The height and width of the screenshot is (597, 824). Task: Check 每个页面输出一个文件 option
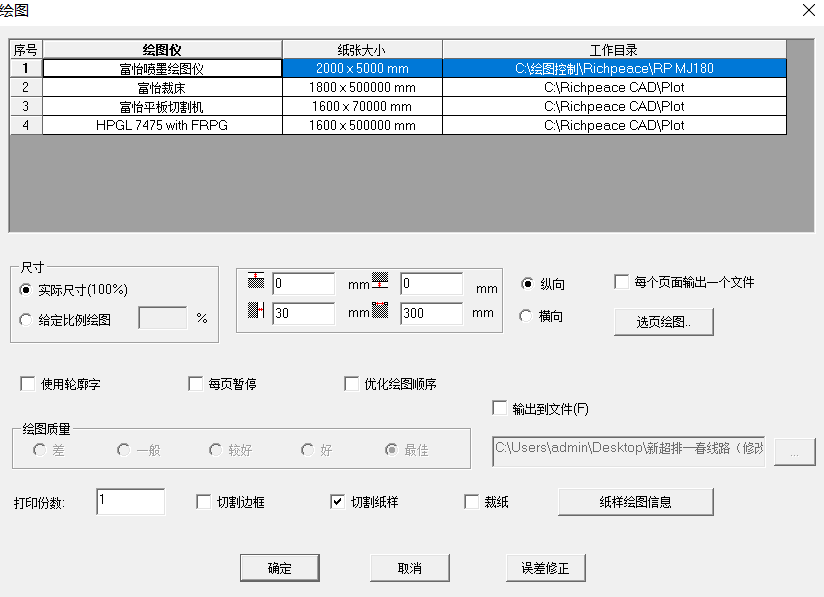(622, 283)
